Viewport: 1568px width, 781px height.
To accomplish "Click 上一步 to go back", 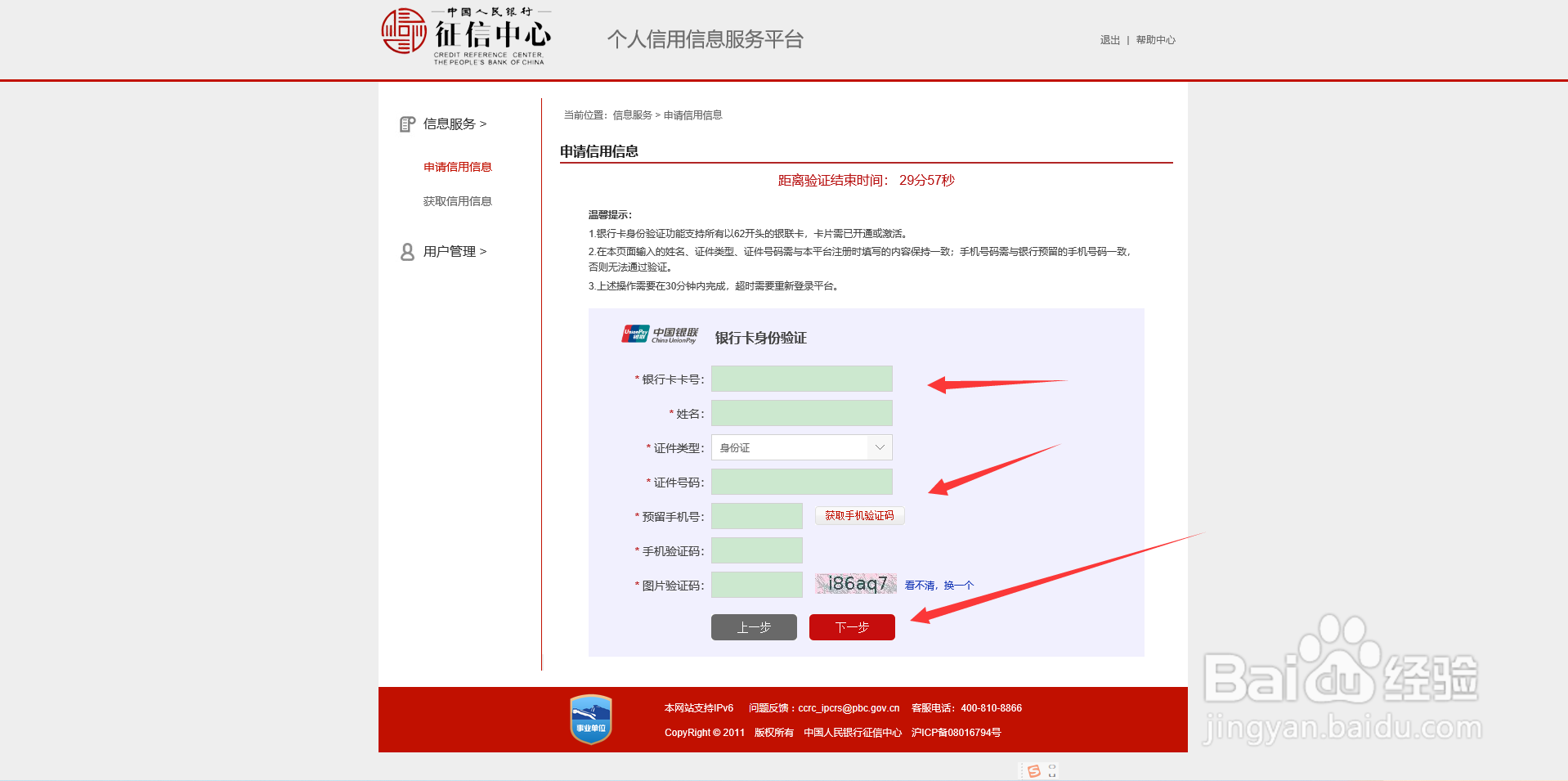I will (x=753, y=626).
